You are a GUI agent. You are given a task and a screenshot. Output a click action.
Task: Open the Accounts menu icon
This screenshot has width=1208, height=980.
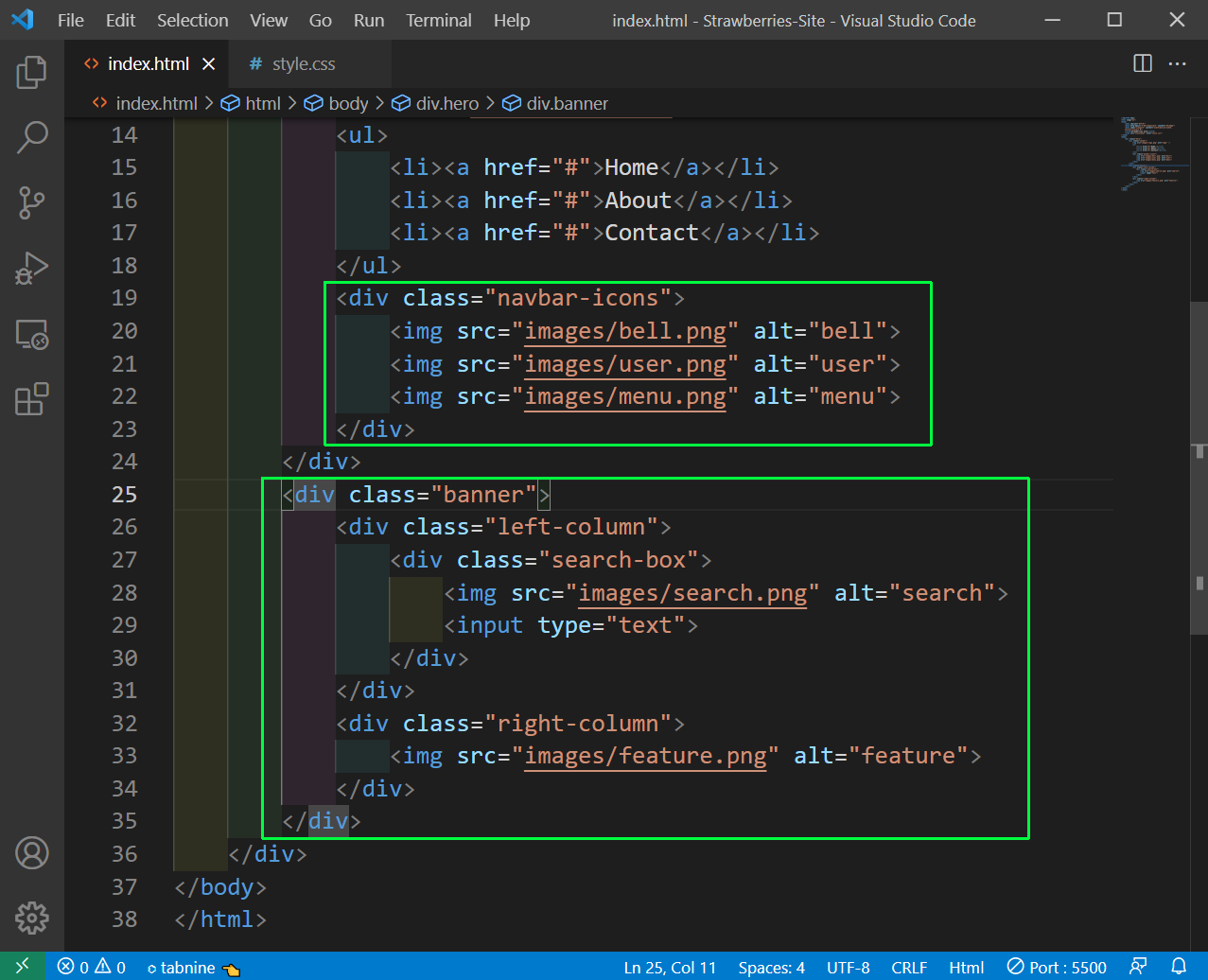(x=31, y=853)
